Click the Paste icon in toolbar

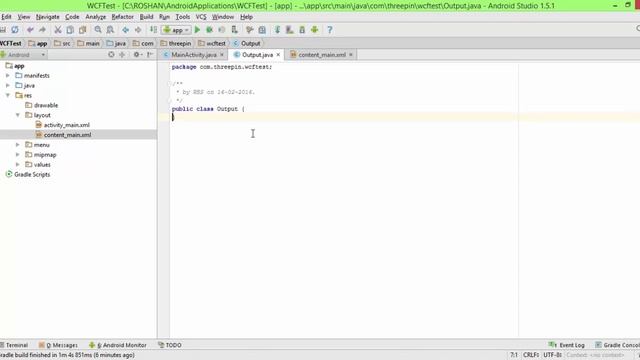pyautogui.click(x=82, y=30)
